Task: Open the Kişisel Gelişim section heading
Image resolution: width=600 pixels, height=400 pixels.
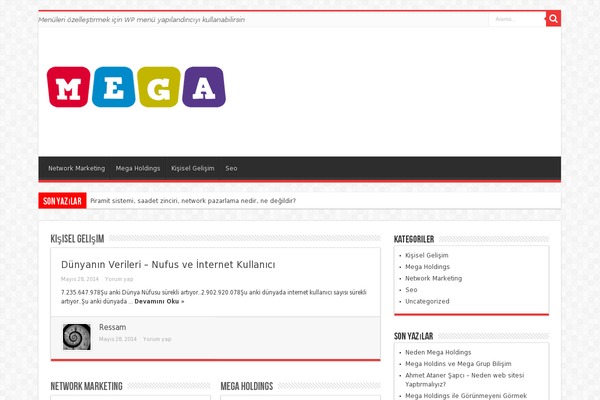Action: pyautogui.click(x=77, y=239)
